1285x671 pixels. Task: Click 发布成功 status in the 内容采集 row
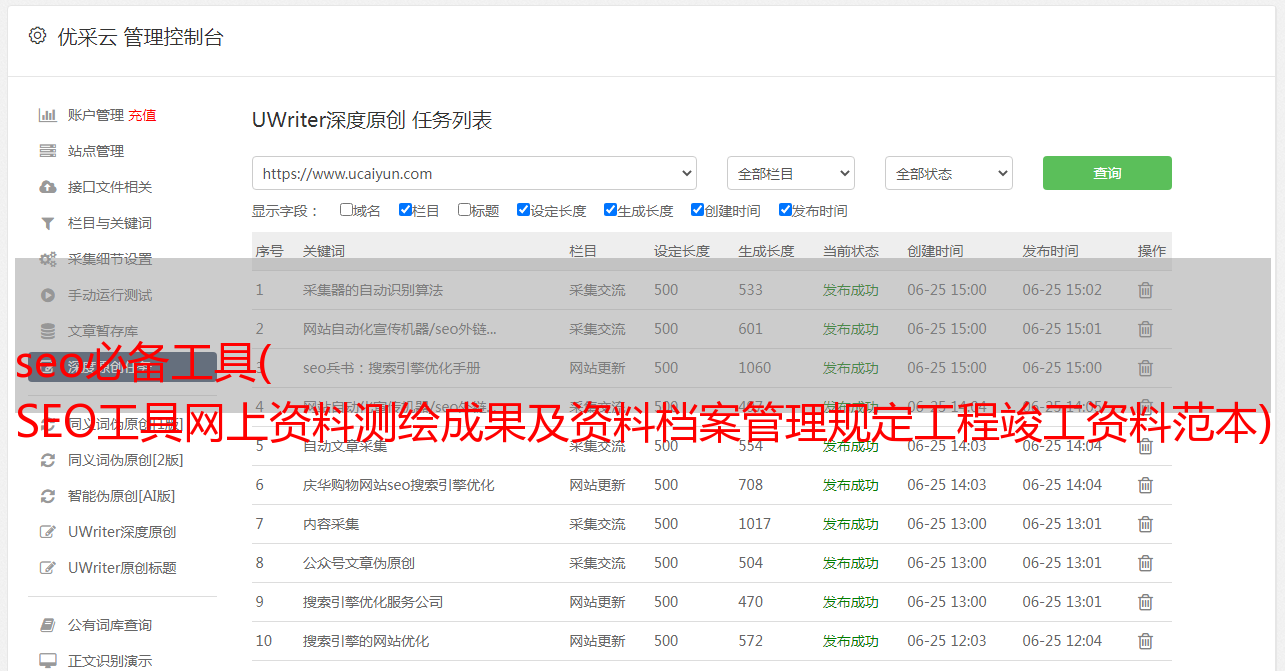tap(851, 524)
